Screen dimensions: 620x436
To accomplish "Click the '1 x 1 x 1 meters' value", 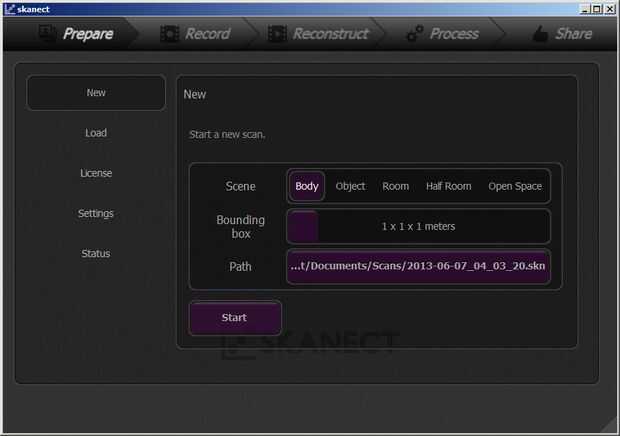I will 418,226.
